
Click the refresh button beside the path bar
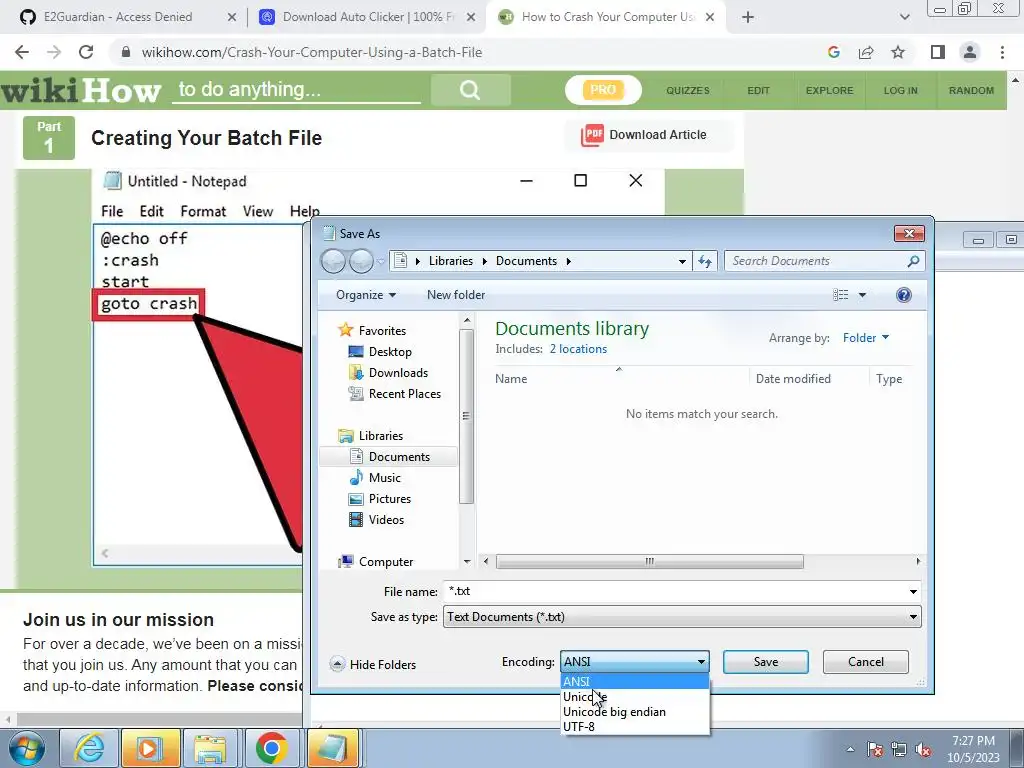[x=705, y=261]
